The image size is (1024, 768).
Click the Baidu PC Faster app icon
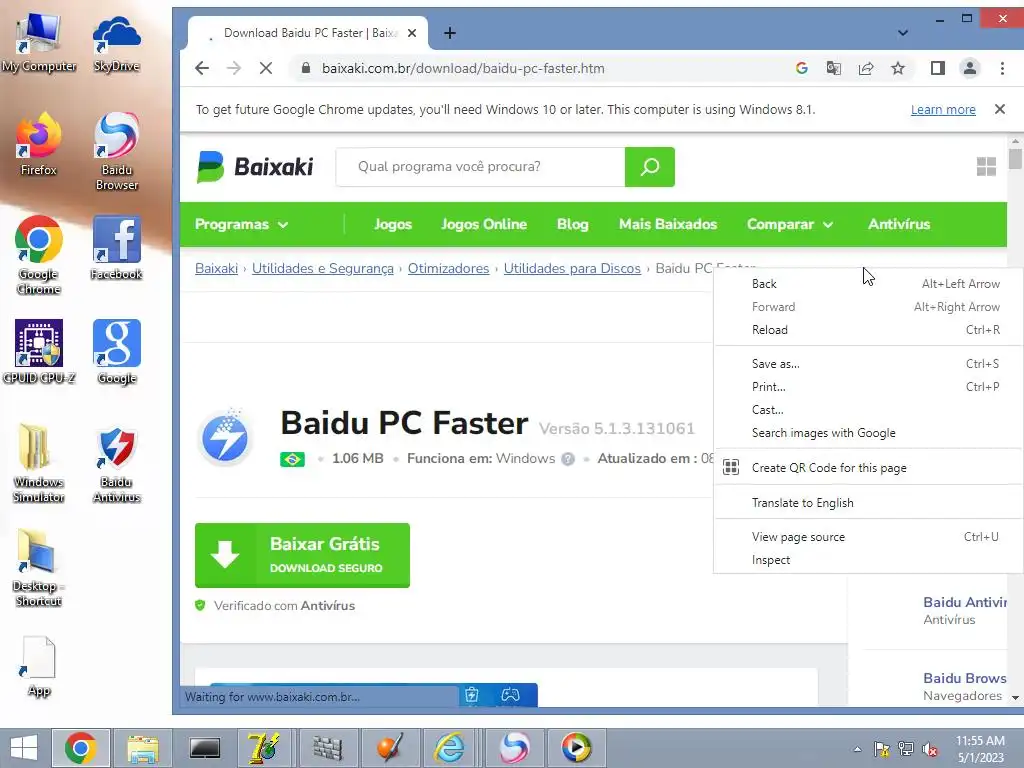click(x=225, y=438)
